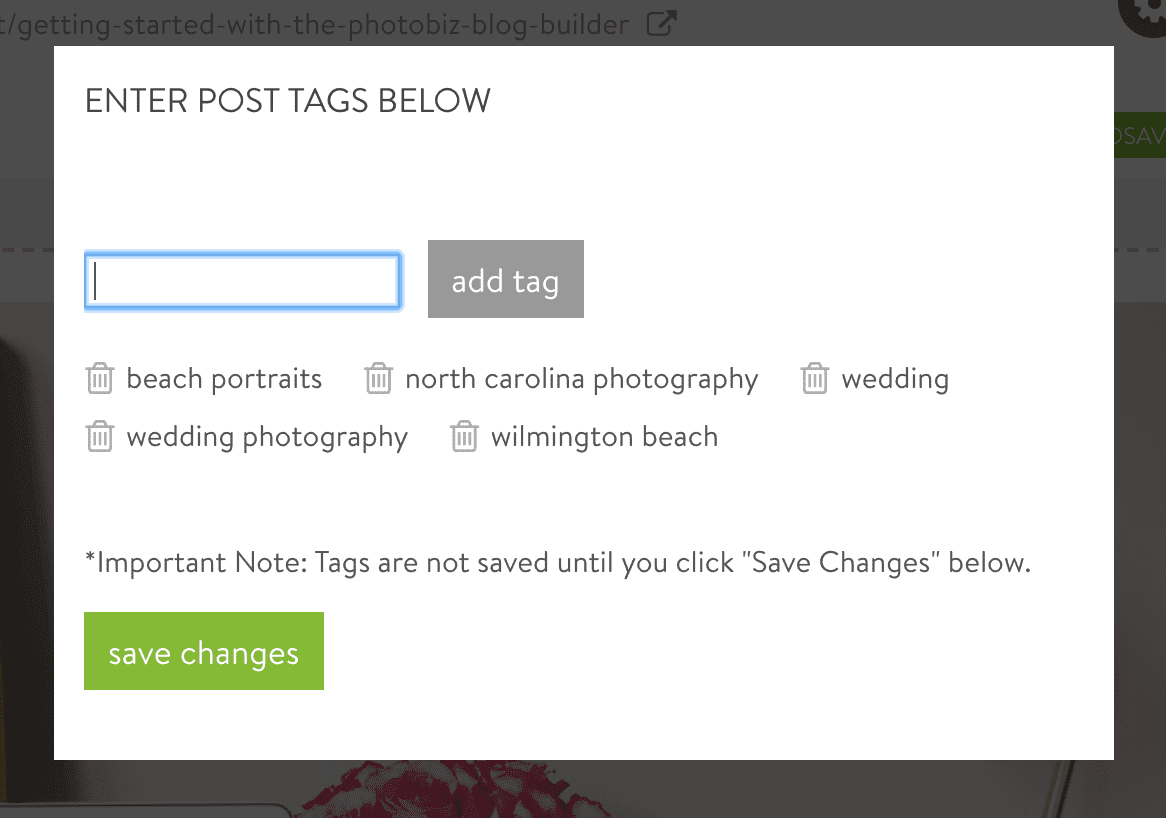1166x818 pixels.
Task: Click inside the new tag input field
Action: coord(242,280)
